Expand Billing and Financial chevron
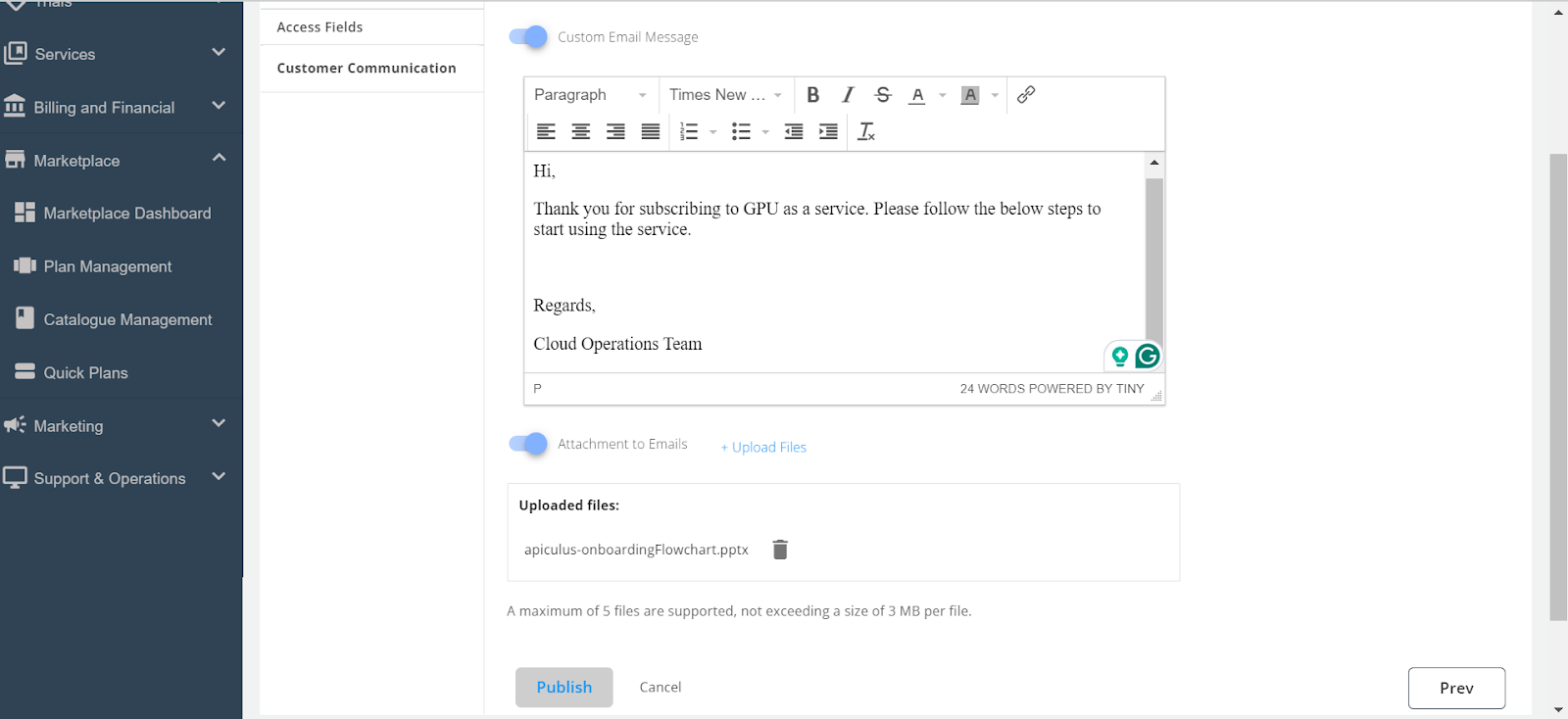 tap(219, 105)
